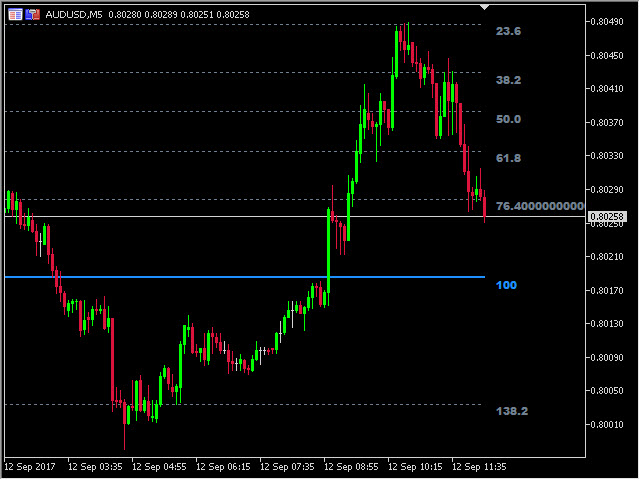The height and width of the screenshot is (480, 640).
Task: Click the 0.80450 price axis label
Action: click(607, 56)
